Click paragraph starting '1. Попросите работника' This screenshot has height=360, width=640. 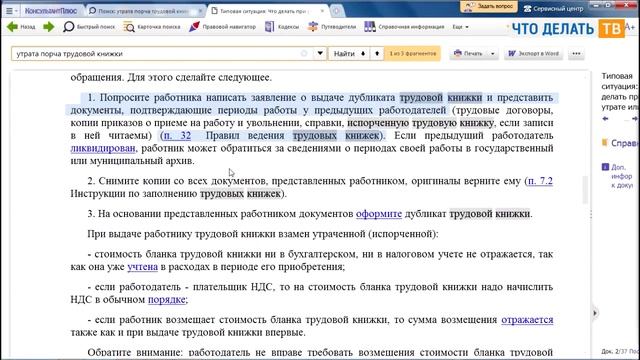coord(312,129)
